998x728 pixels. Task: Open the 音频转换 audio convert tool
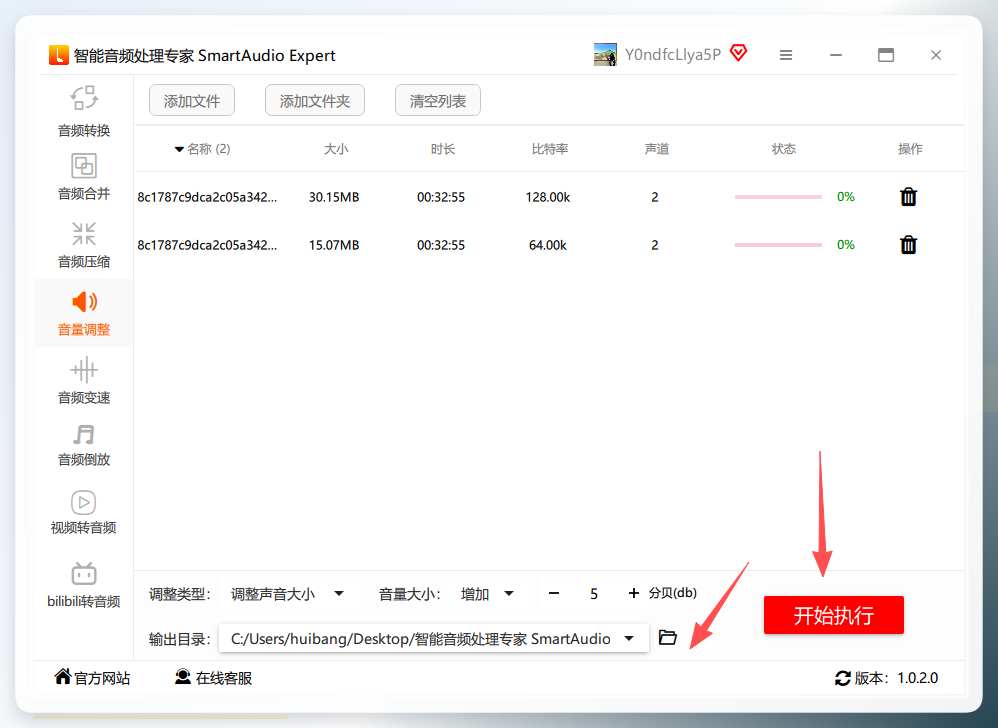coord(84,111)
